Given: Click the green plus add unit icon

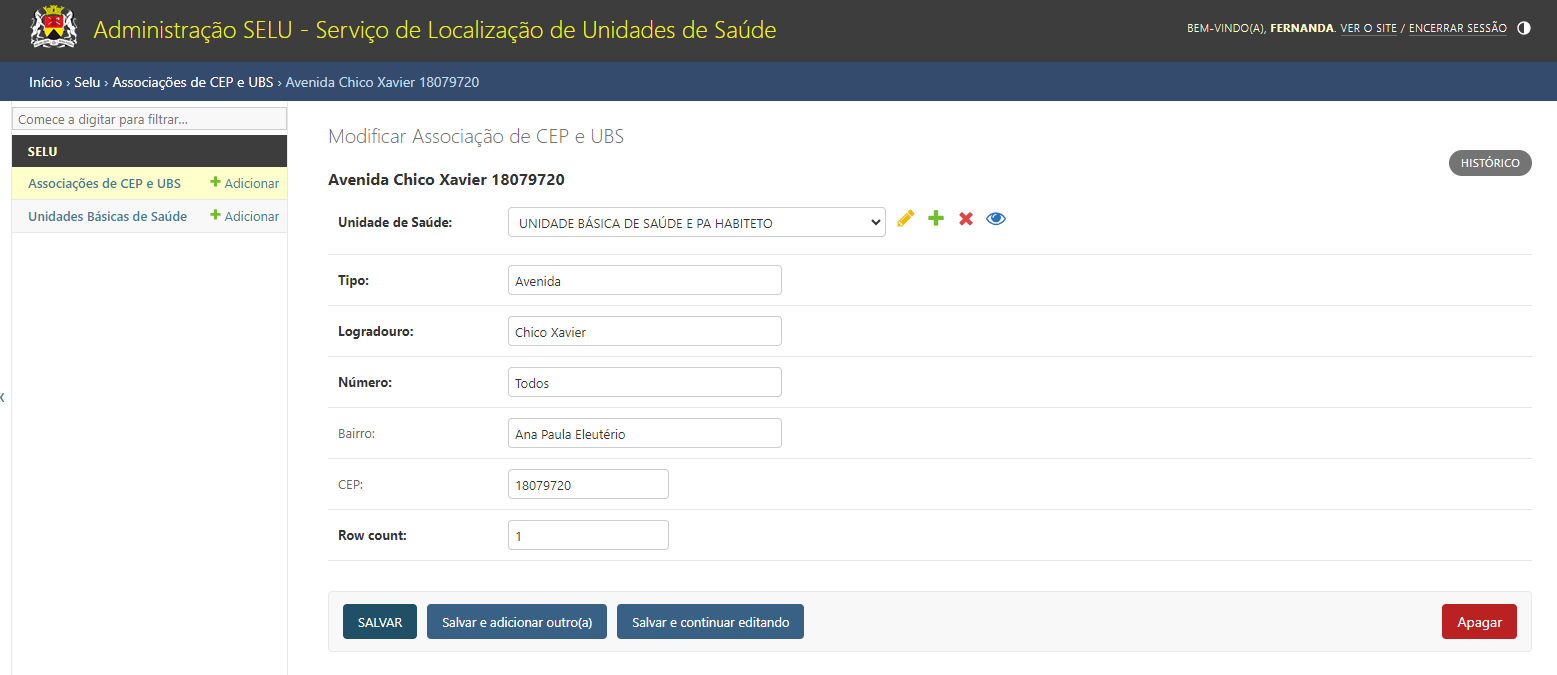Looking at the screenshot, I should coord(936,219).
